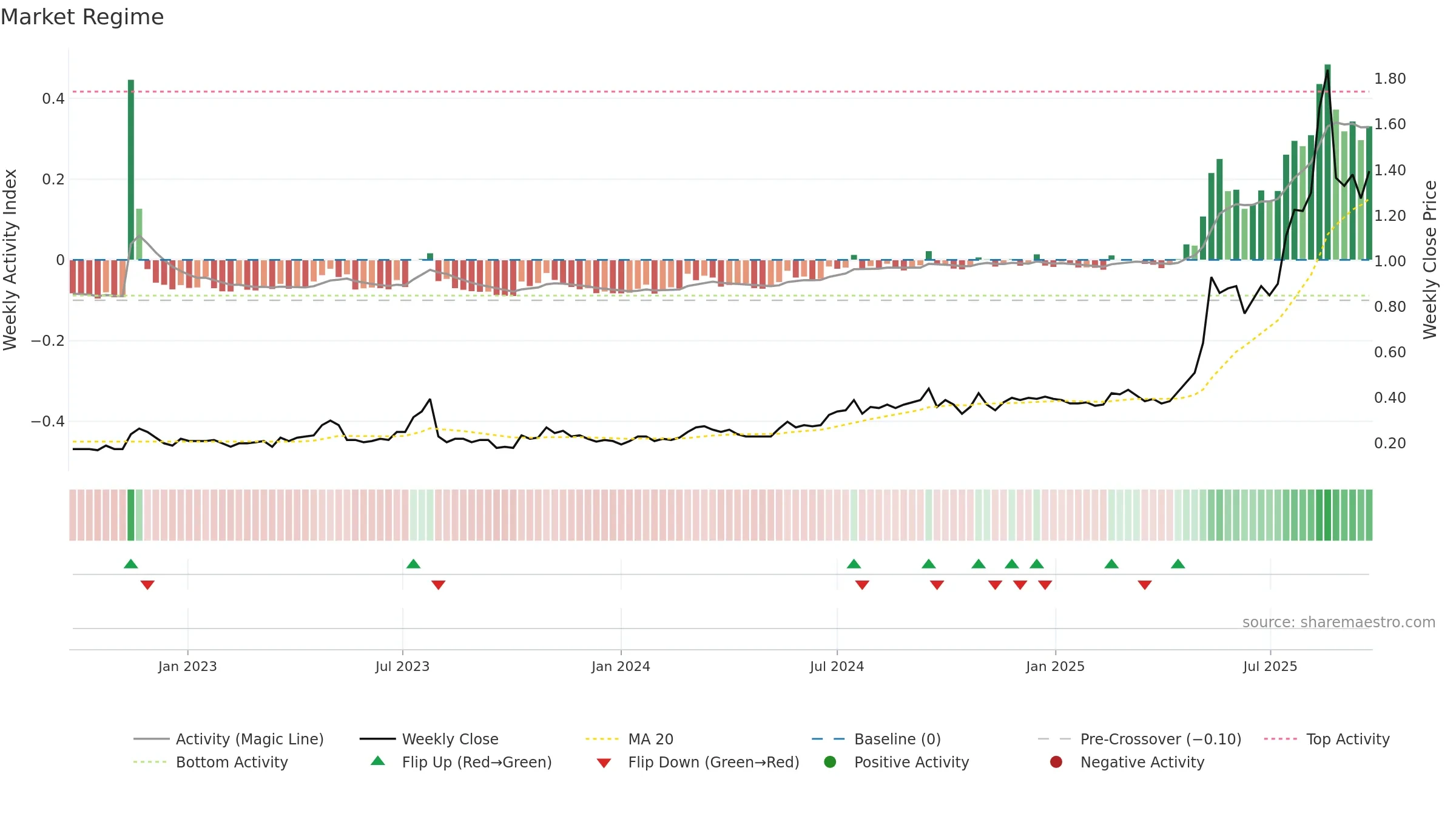Click the Negative Activity legend text
The image size is (1456, 819).
click(x=1142, y=762)
